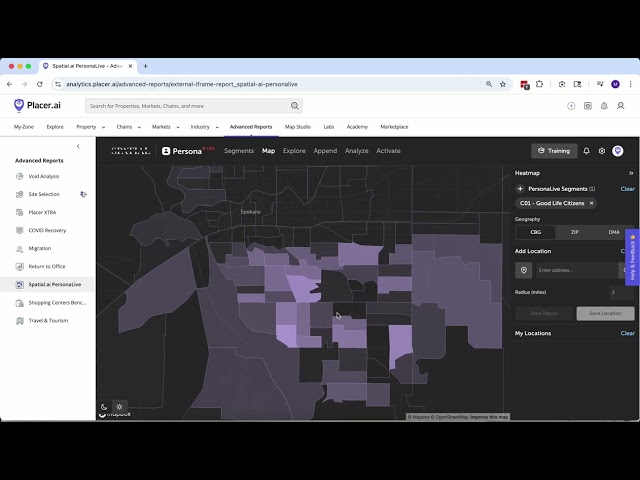Screen dimensions: 640x480
Task: Click the plus icon in Placer top bar
Action: (571, 106)
